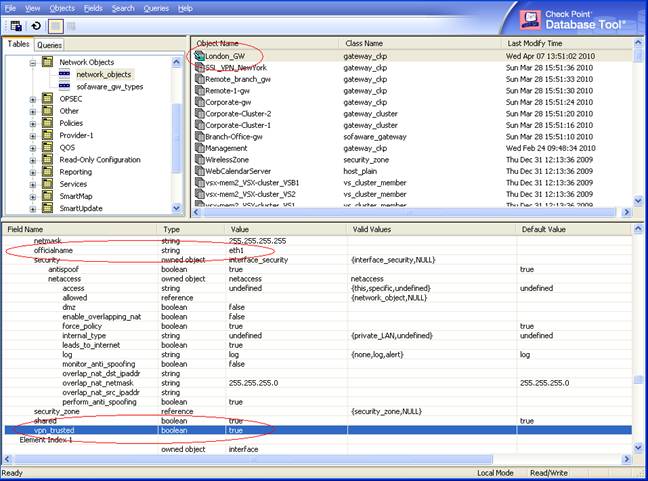Screen dimensions: 648x481
Task: Click the SSL_VPN_NewYork object icon
Action: tap(200, 67)
